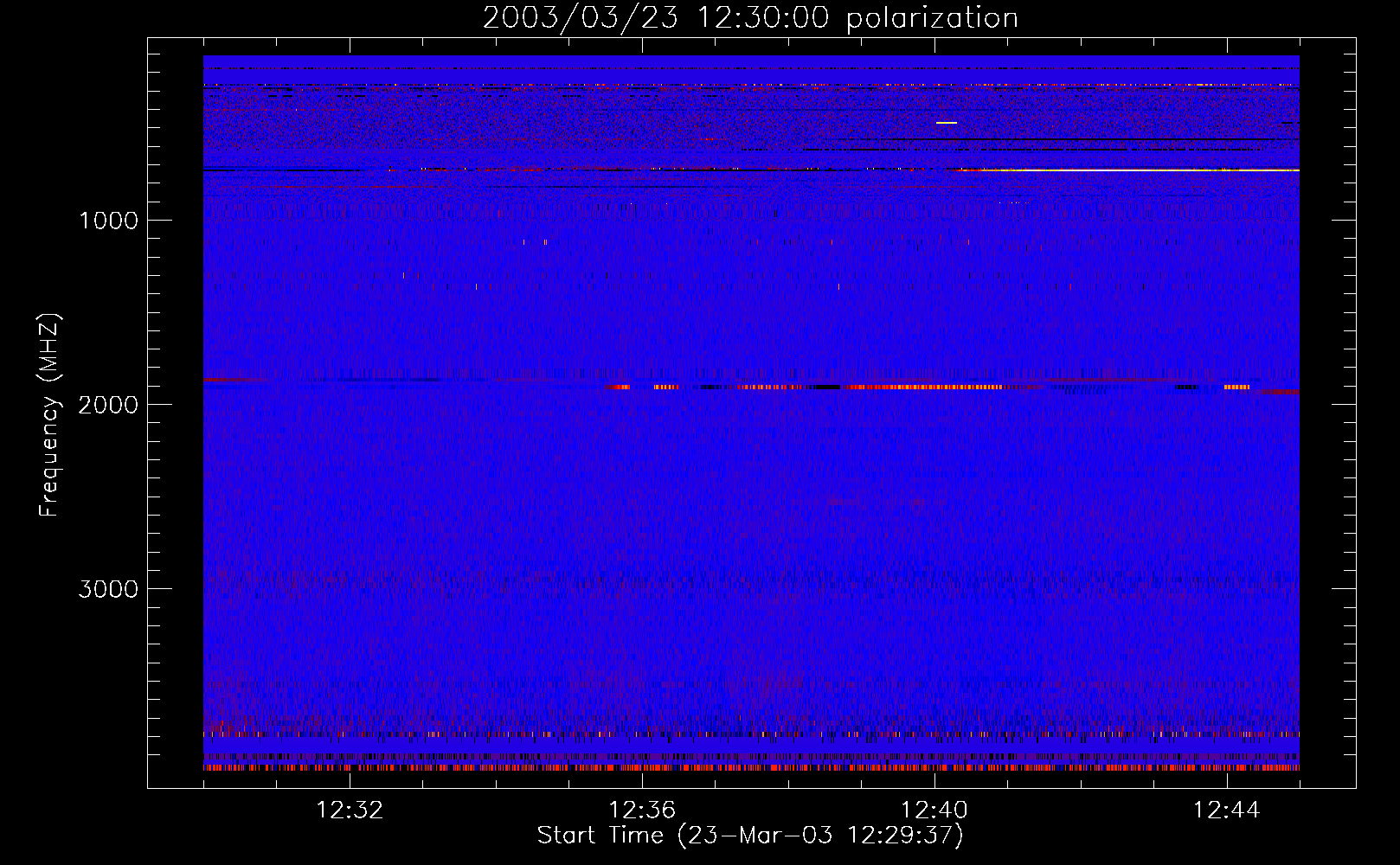Screen dimensions: 1400x865
Task: Click the long orange-red band just below 2000 MHz
Action: [926, 387]
